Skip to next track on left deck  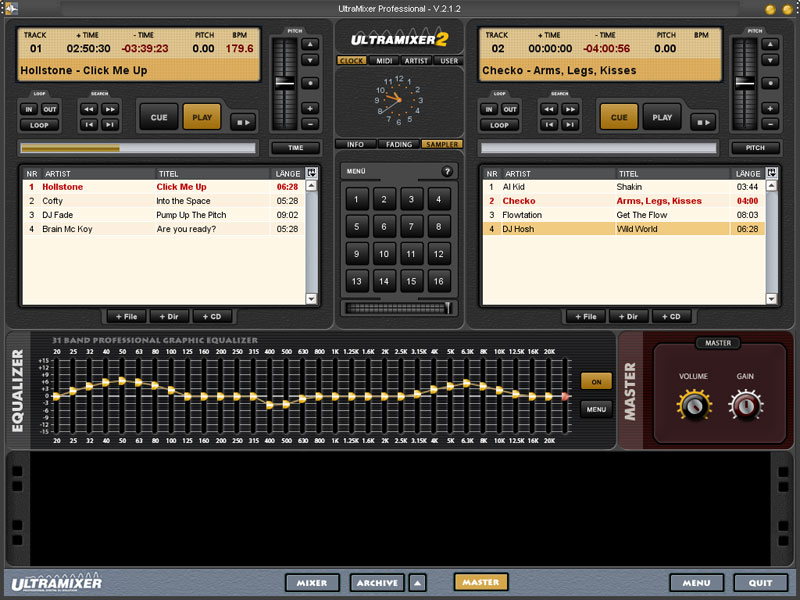[110, 124]
